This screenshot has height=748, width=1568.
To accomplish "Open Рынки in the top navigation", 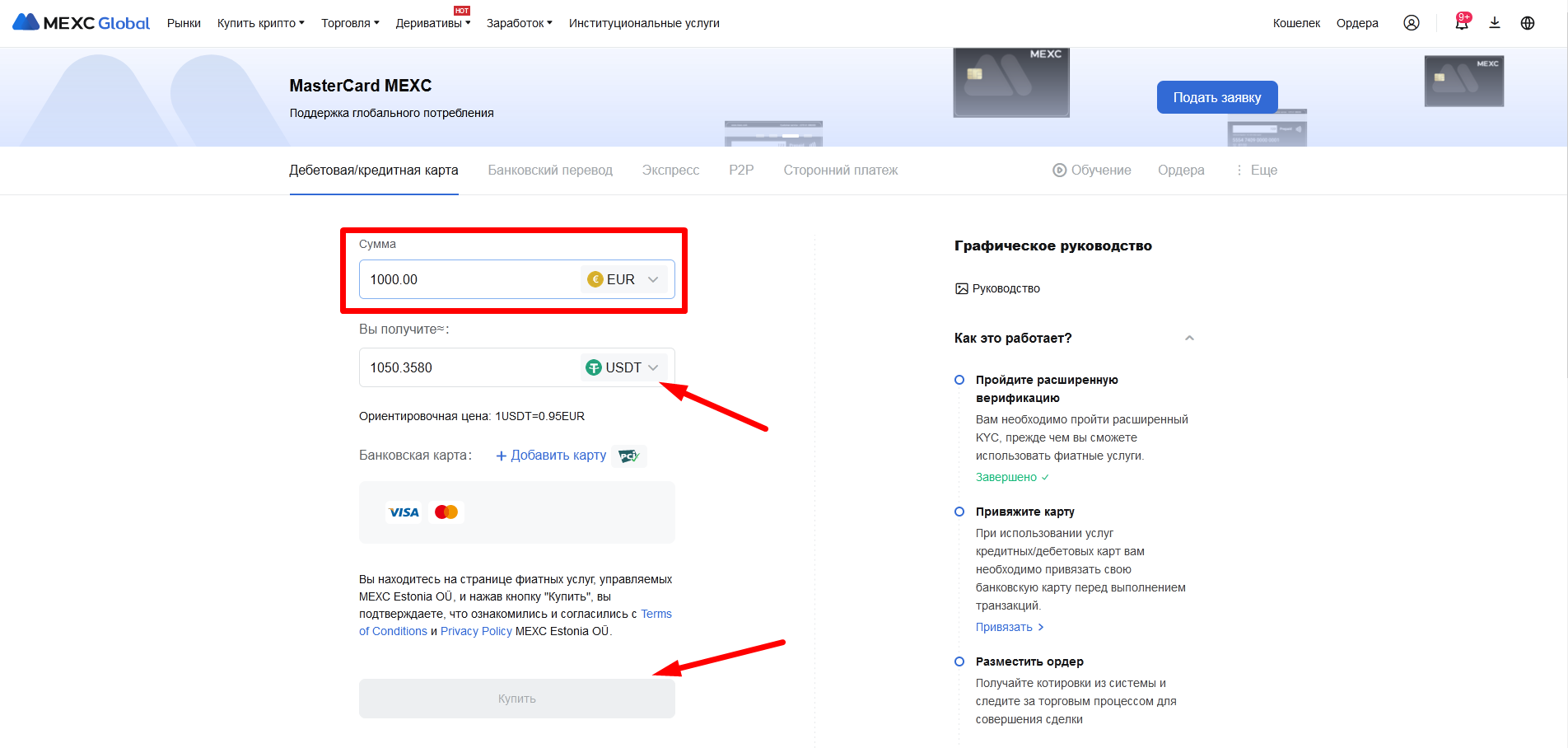I will pyautogui.click(x=184, y=23).
